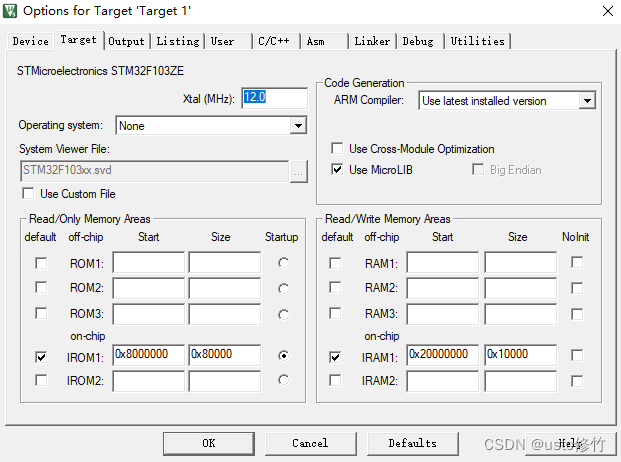Switch to the C/C++ tab
The height and width of the screenshot is (462, 621).
[x=276, y=41]
